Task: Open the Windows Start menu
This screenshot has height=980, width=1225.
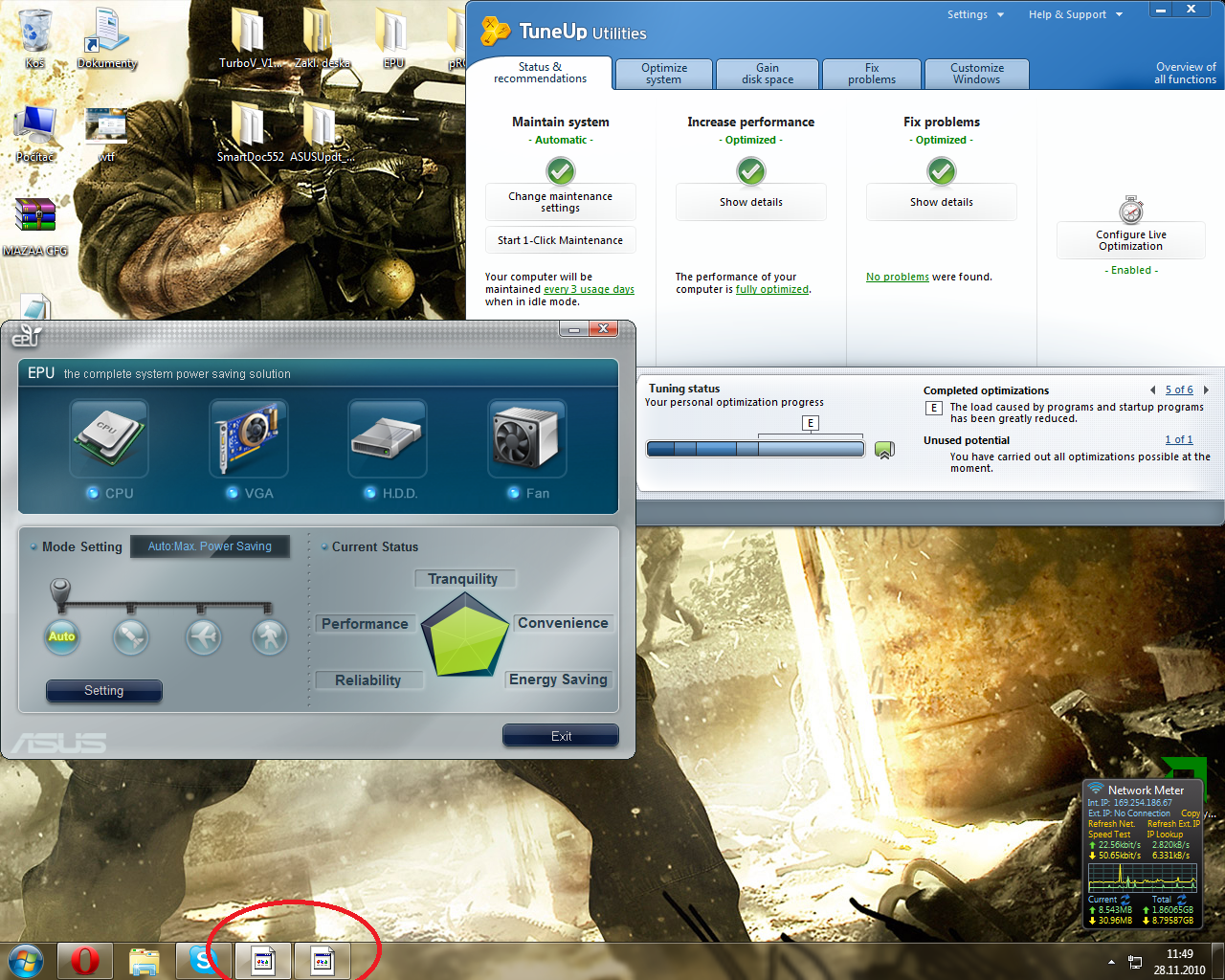Action: 26,961
